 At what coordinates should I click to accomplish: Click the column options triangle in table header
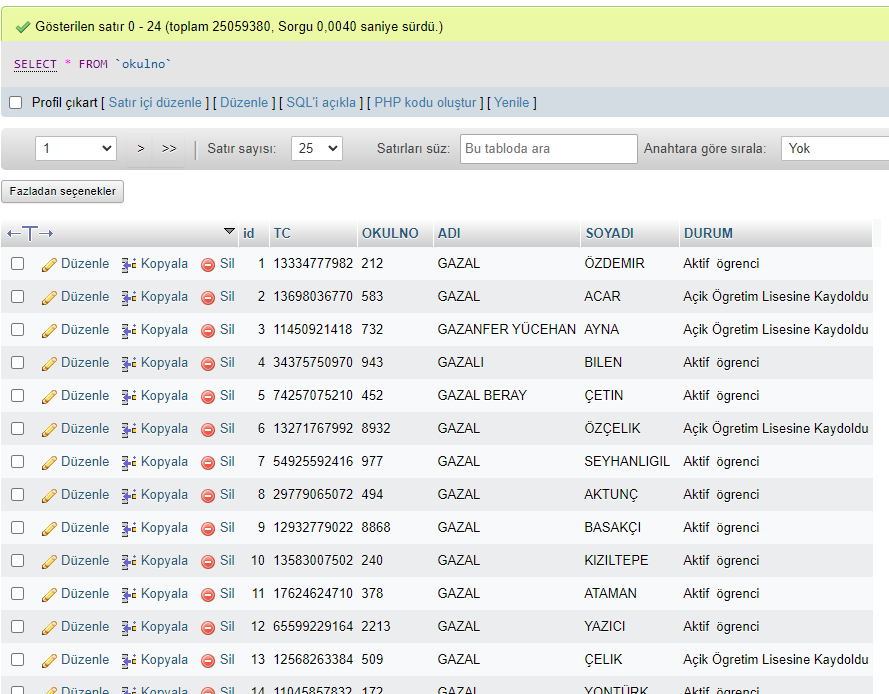tap(229, 231)
